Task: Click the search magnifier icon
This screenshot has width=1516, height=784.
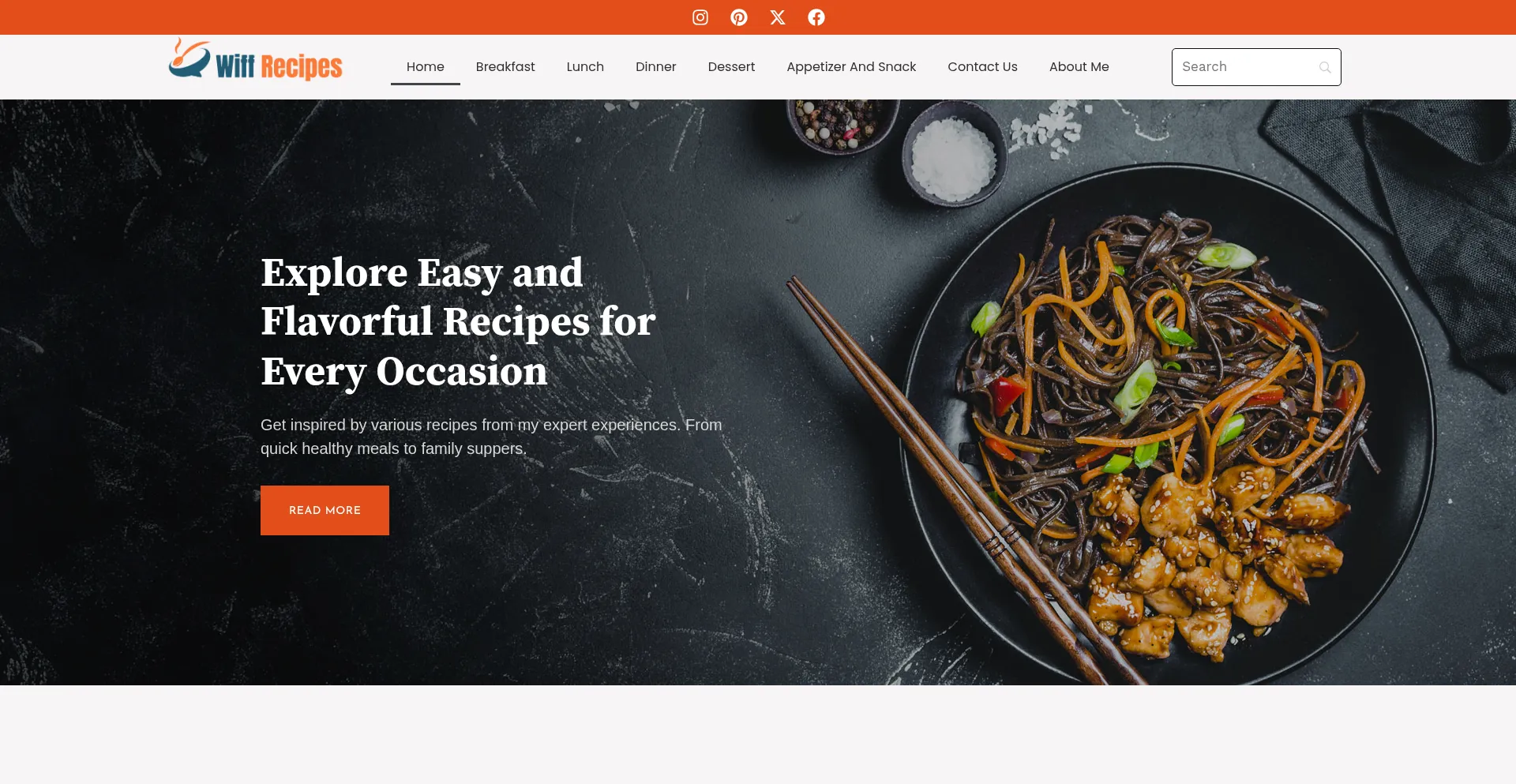Action: click(1325, 67)
